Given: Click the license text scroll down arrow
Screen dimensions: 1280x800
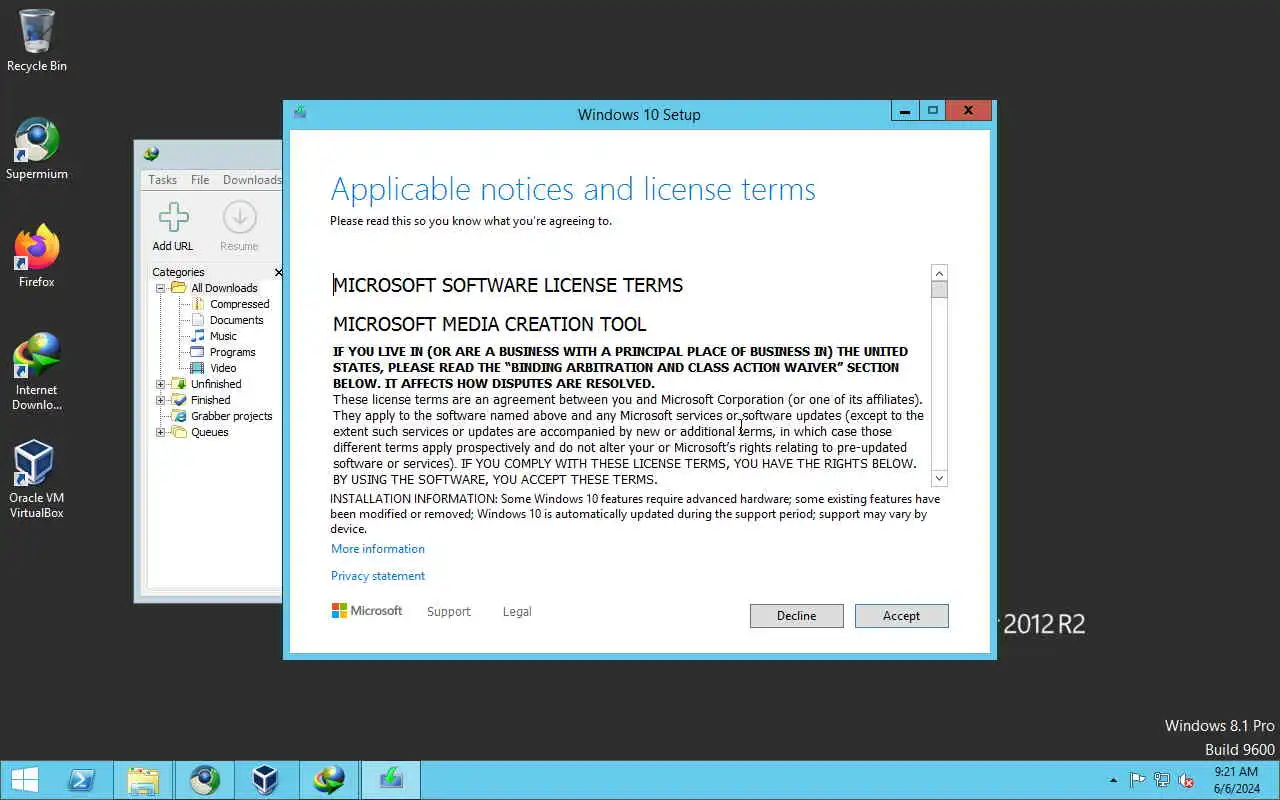Looking at the screenshot, I should coord(939,478).
